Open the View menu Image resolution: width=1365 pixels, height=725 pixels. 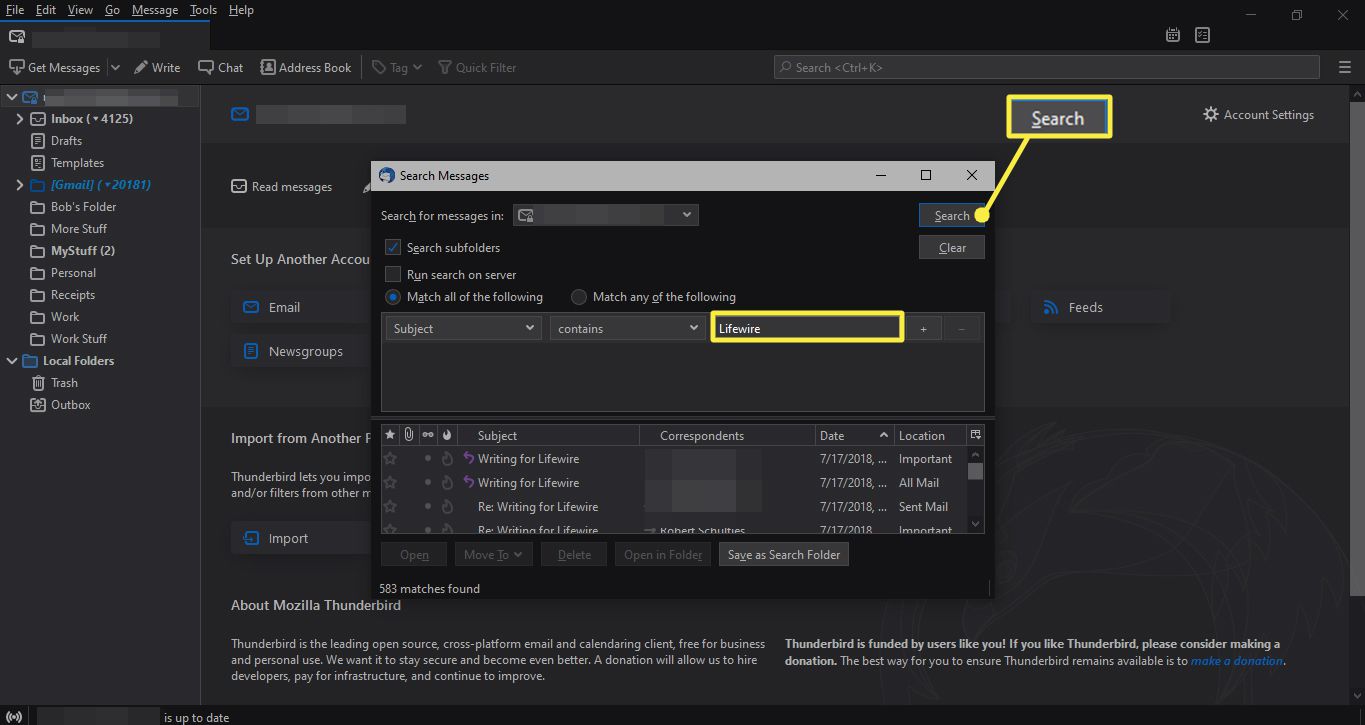[80, 10]
